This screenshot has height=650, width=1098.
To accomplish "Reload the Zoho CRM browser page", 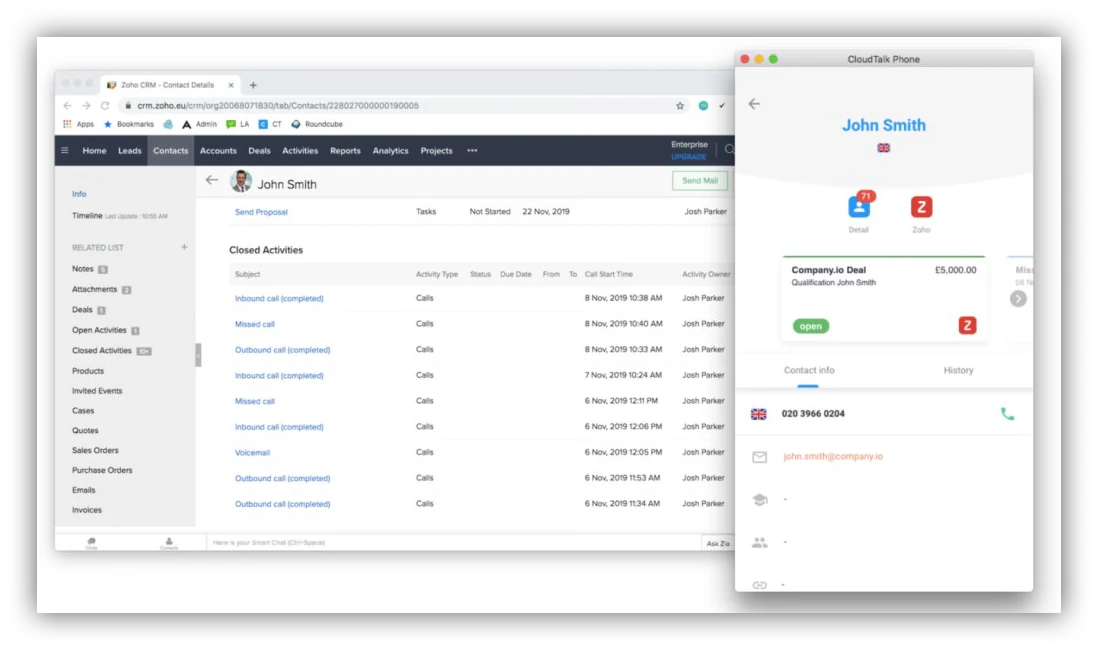I will pos(105,106).
